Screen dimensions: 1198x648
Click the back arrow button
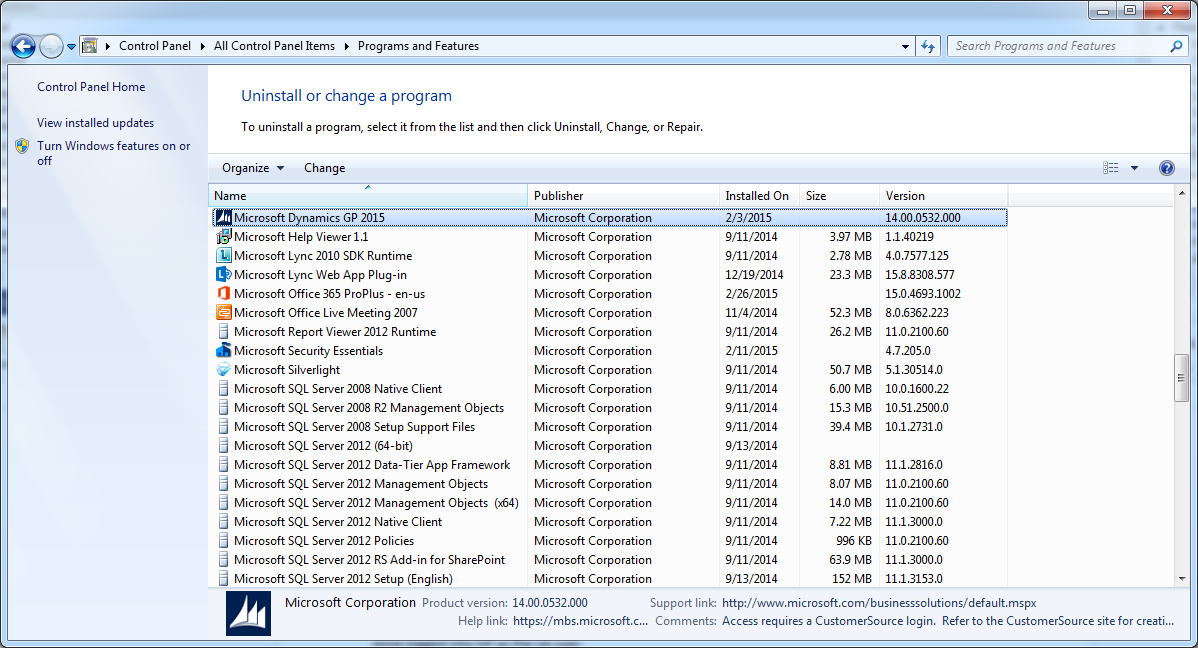click(x=23, y=47)
